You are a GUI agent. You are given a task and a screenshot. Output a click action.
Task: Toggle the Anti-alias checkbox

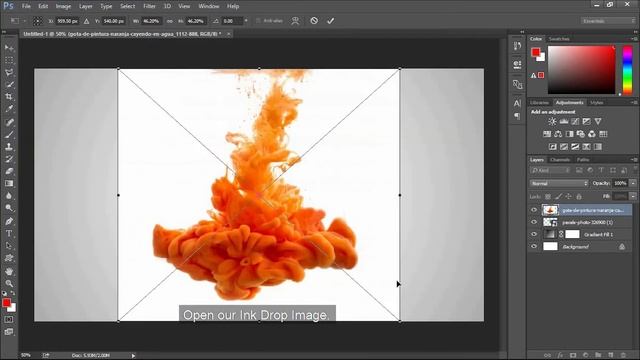click(258, 21)
